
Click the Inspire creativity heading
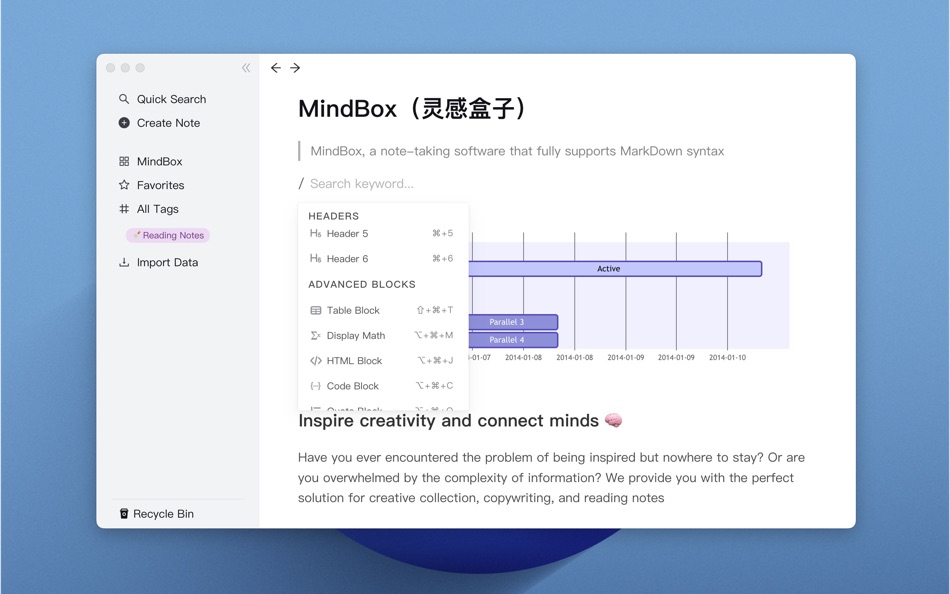[460, 421]
